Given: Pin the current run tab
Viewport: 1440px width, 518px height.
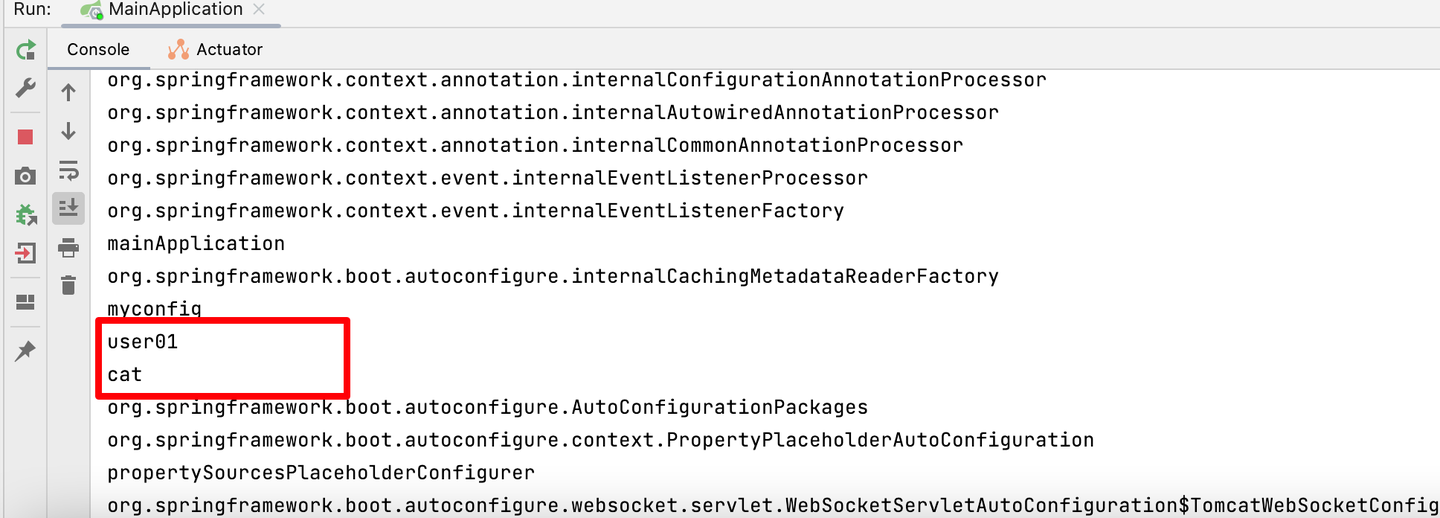Looking at the screenshot, I should (26, 350).
